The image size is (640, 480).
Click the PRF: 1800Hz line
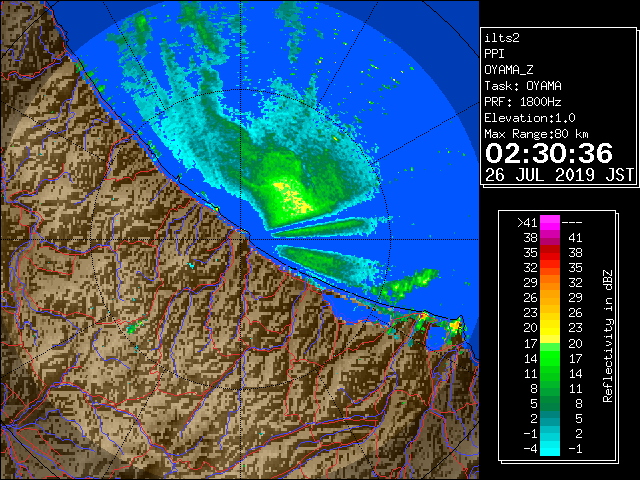523,102
